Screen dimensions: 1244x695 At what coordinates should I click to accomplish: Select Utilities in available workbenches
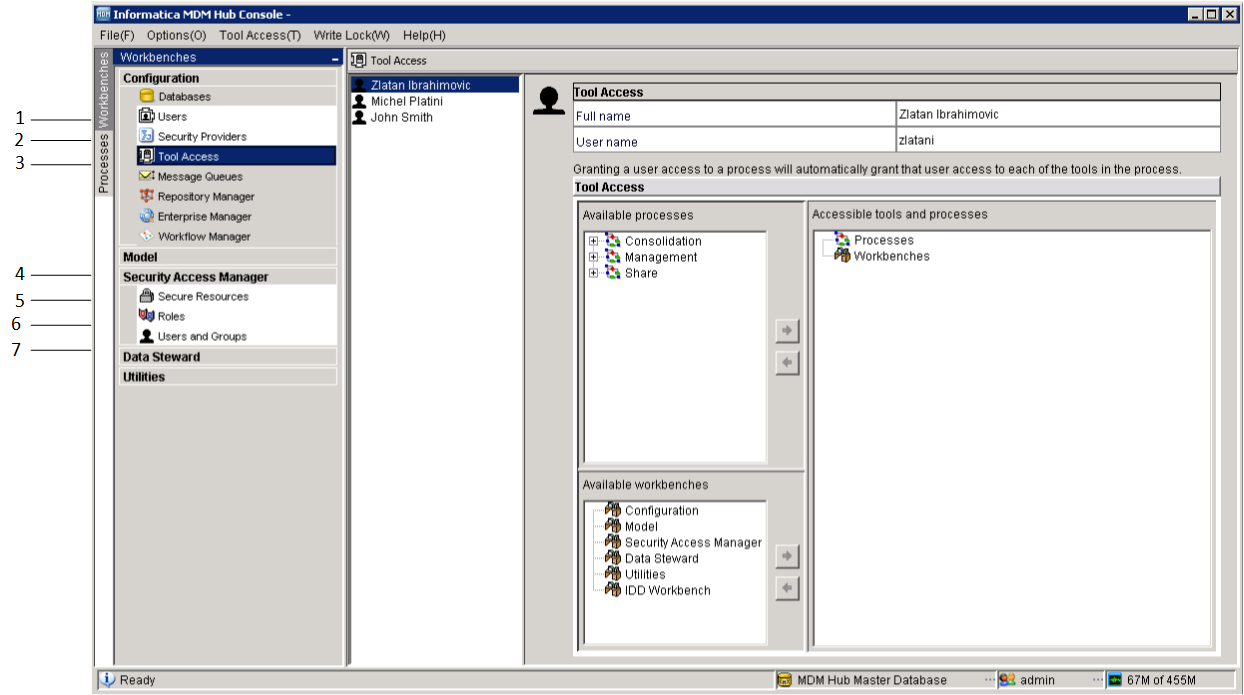coord(645,574)
